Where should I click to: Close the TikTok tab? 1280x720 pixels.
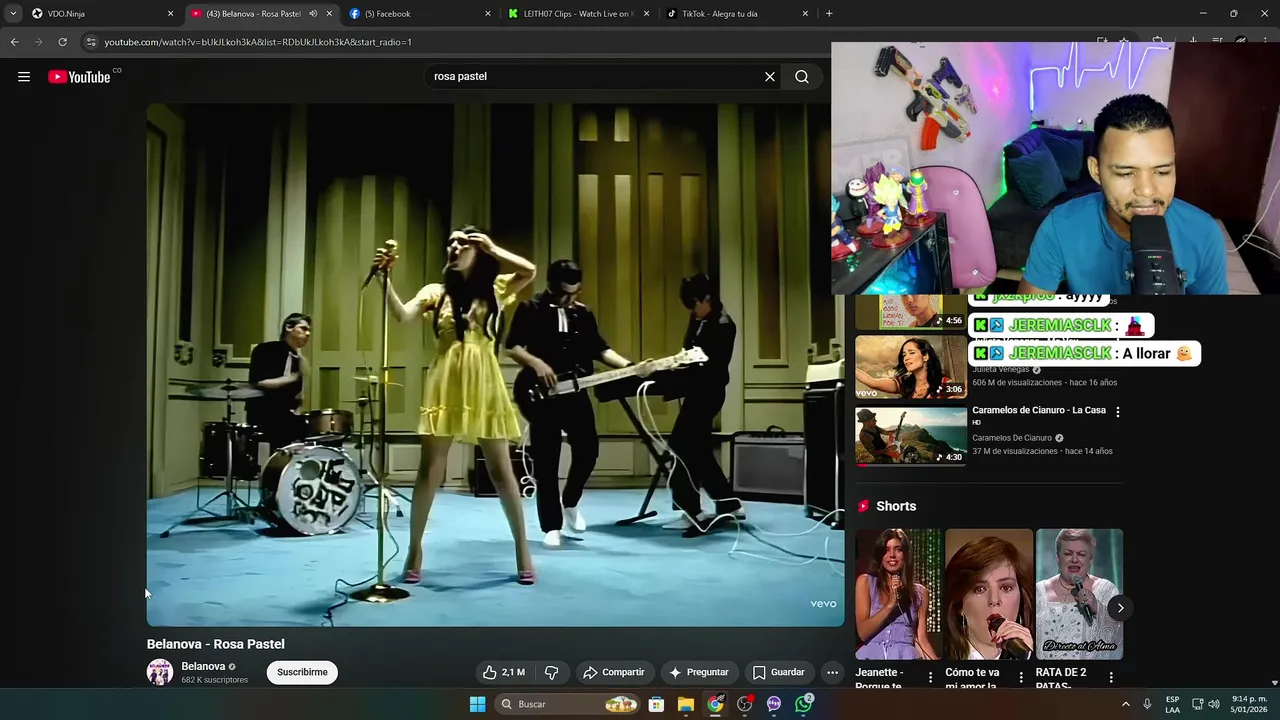(x=805, y=14)
